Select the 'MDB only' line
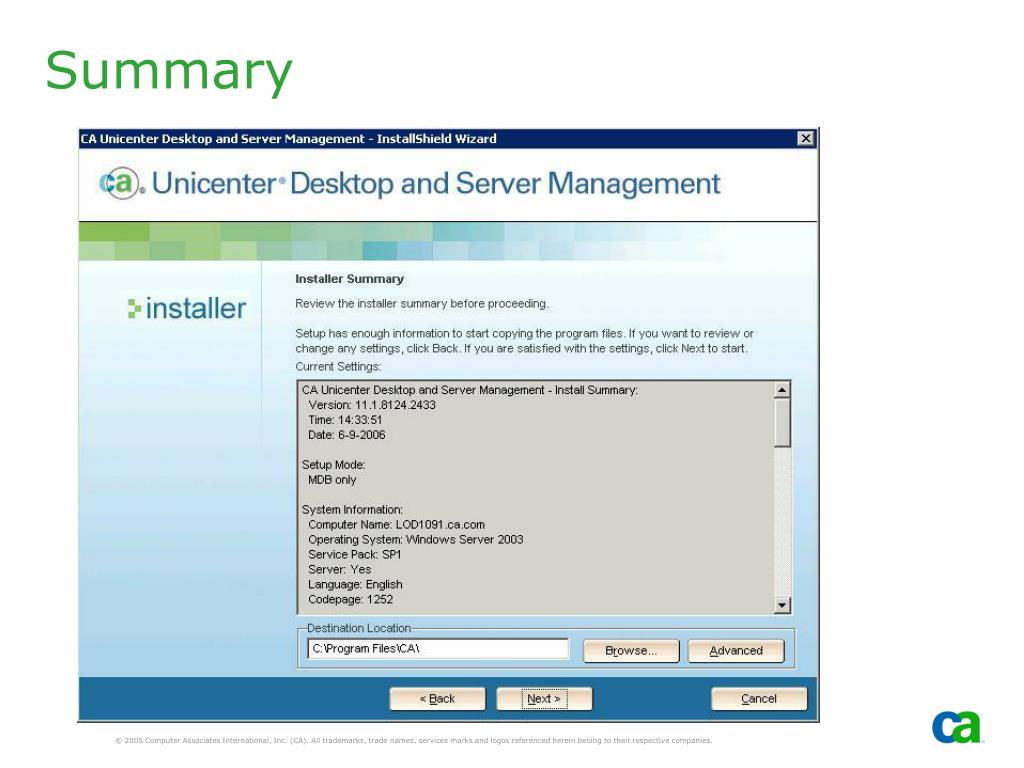This screenshot has width=1024, height=768. point(332,480)
